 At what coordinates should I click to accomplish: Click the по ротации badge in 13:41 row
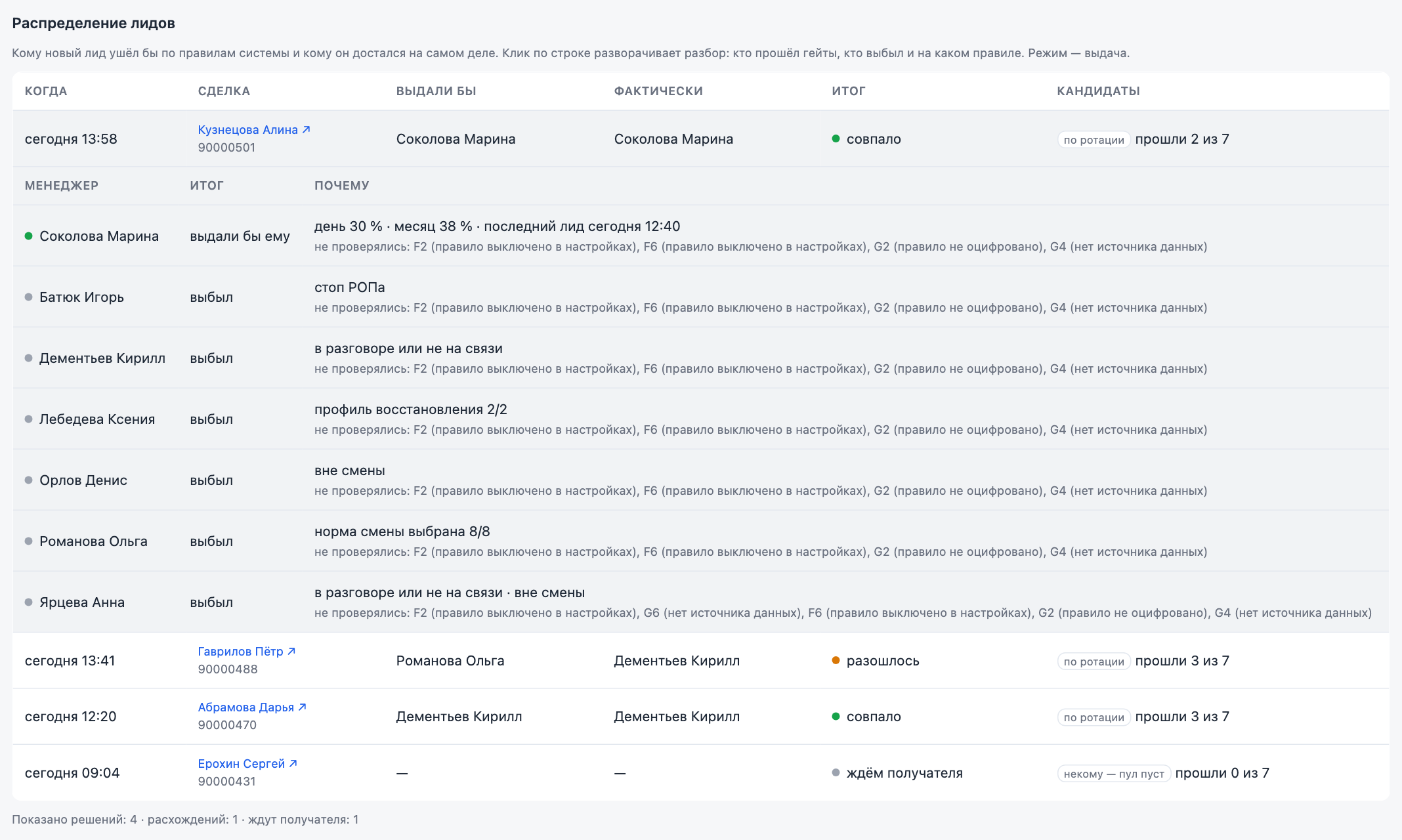(x=1094, y=661)
